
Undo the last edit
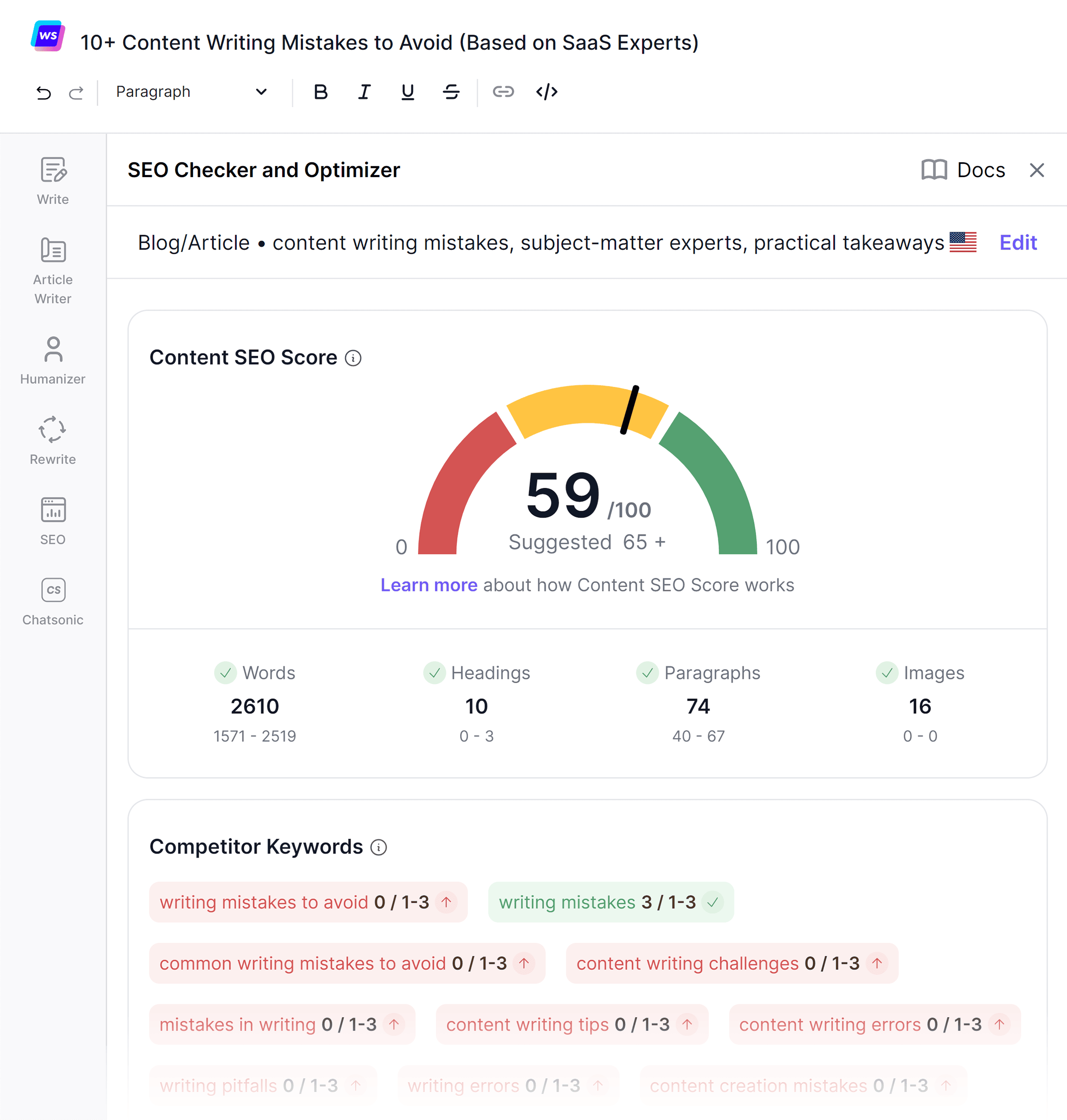tap(44, 92)
